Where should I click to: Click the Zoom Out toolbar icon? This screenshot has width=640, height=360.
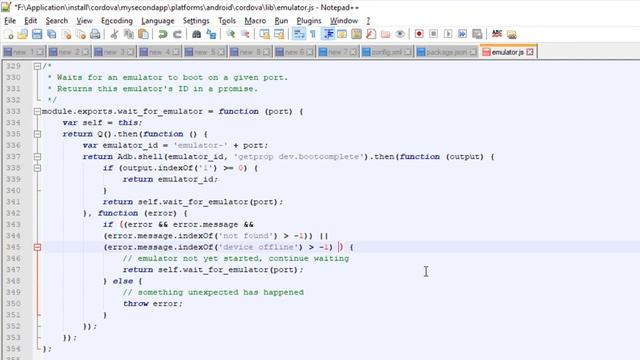pos(245,34)
